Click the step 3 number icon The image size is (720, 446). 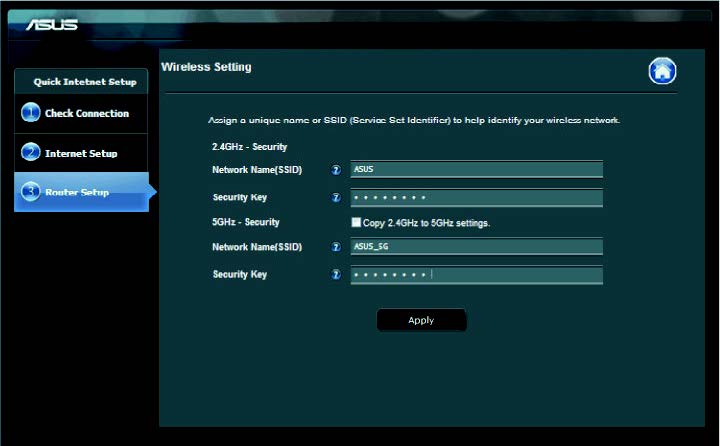[x=31, y=192]
